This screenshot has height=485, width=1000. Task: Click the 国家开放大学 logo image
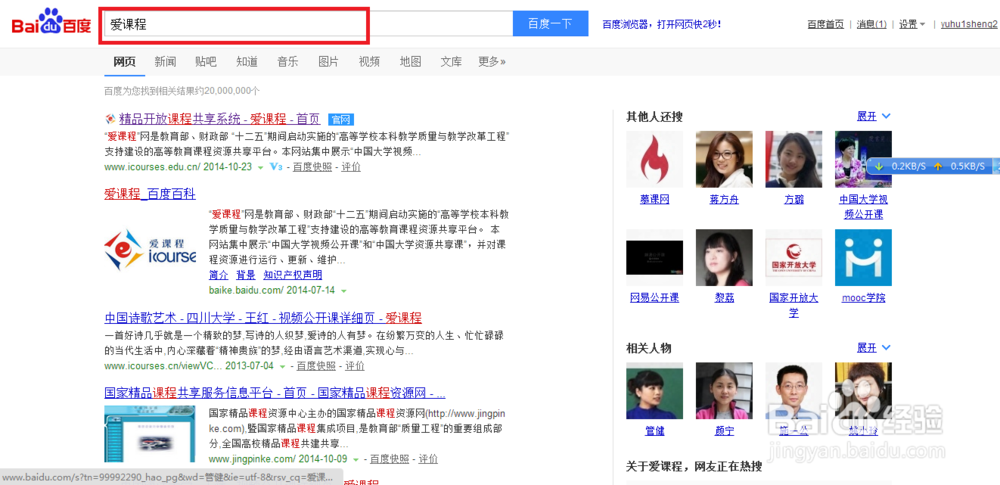pyautogui.click(x=793, y=257)
